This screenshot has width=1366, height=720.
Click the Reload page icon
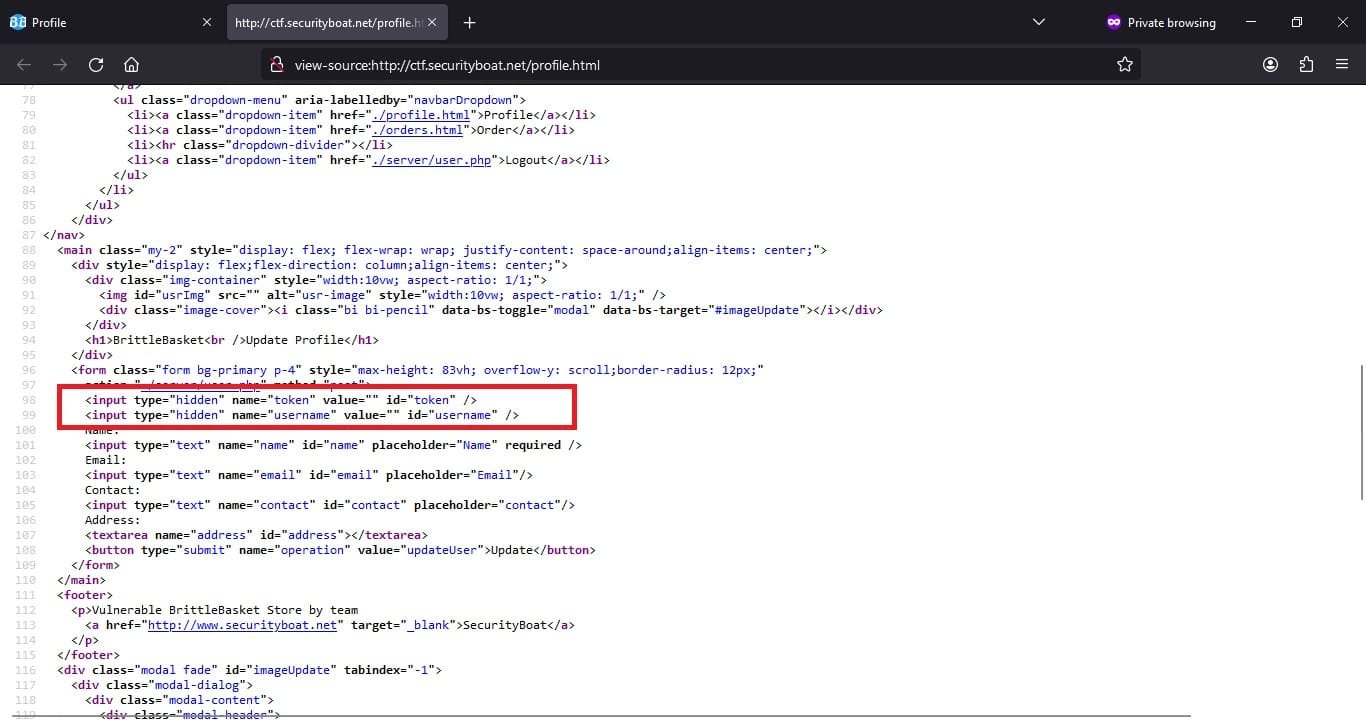tap(96, 65)
